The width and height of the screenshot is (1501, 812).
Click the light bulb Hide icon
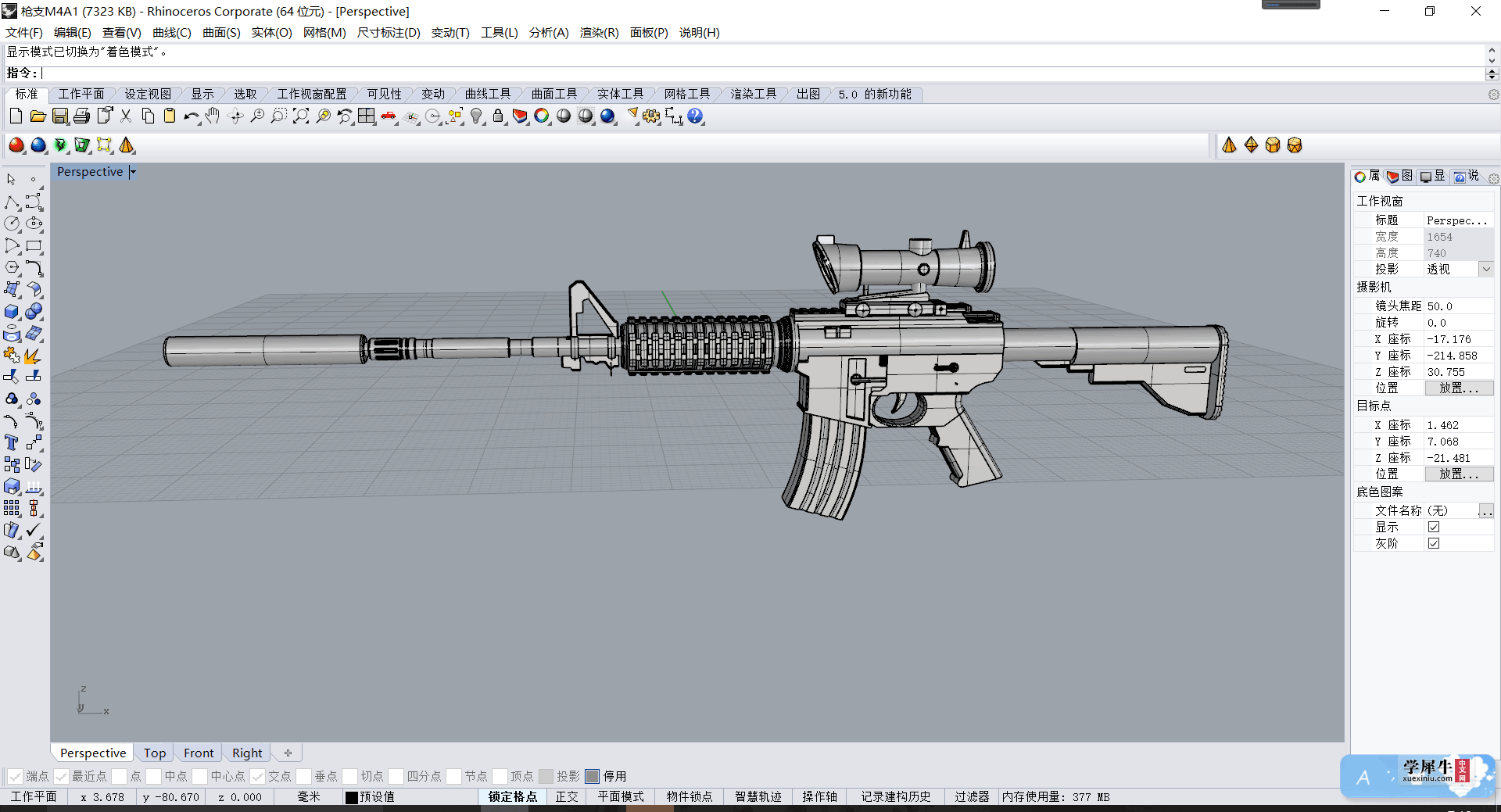pyautogui.click(x=476, y=116)
